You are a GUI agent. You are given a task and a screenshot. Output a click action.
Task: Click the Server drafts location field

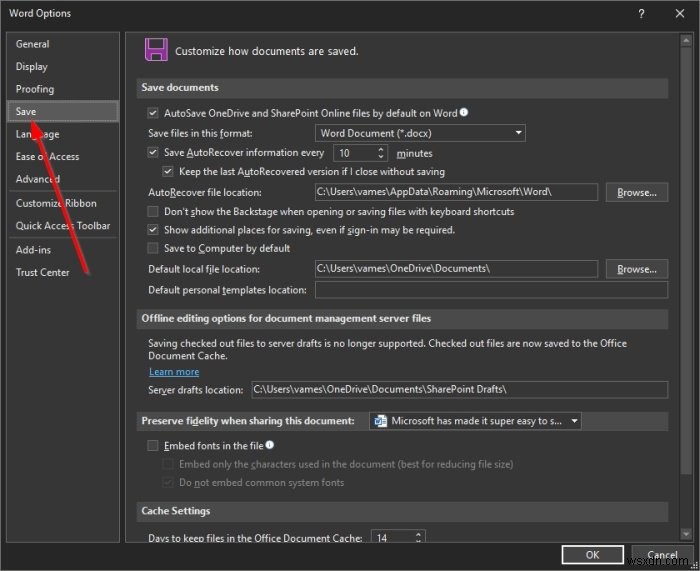pos(460,389)
